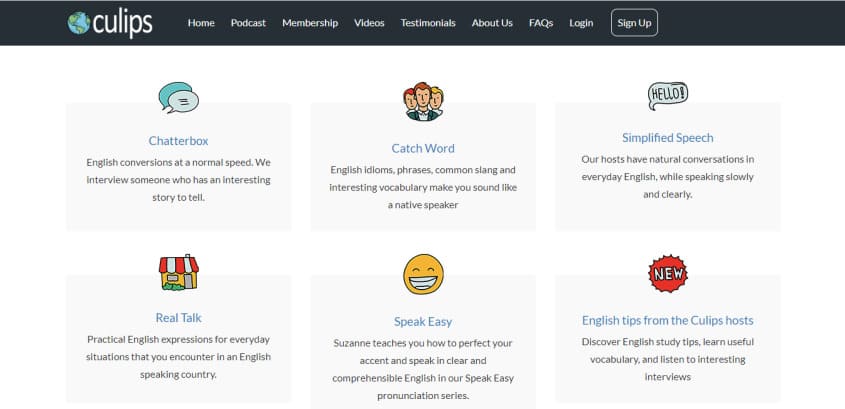
Task: Click the HELLO! speech bubble icon
Action: click(x=668, y=96)
